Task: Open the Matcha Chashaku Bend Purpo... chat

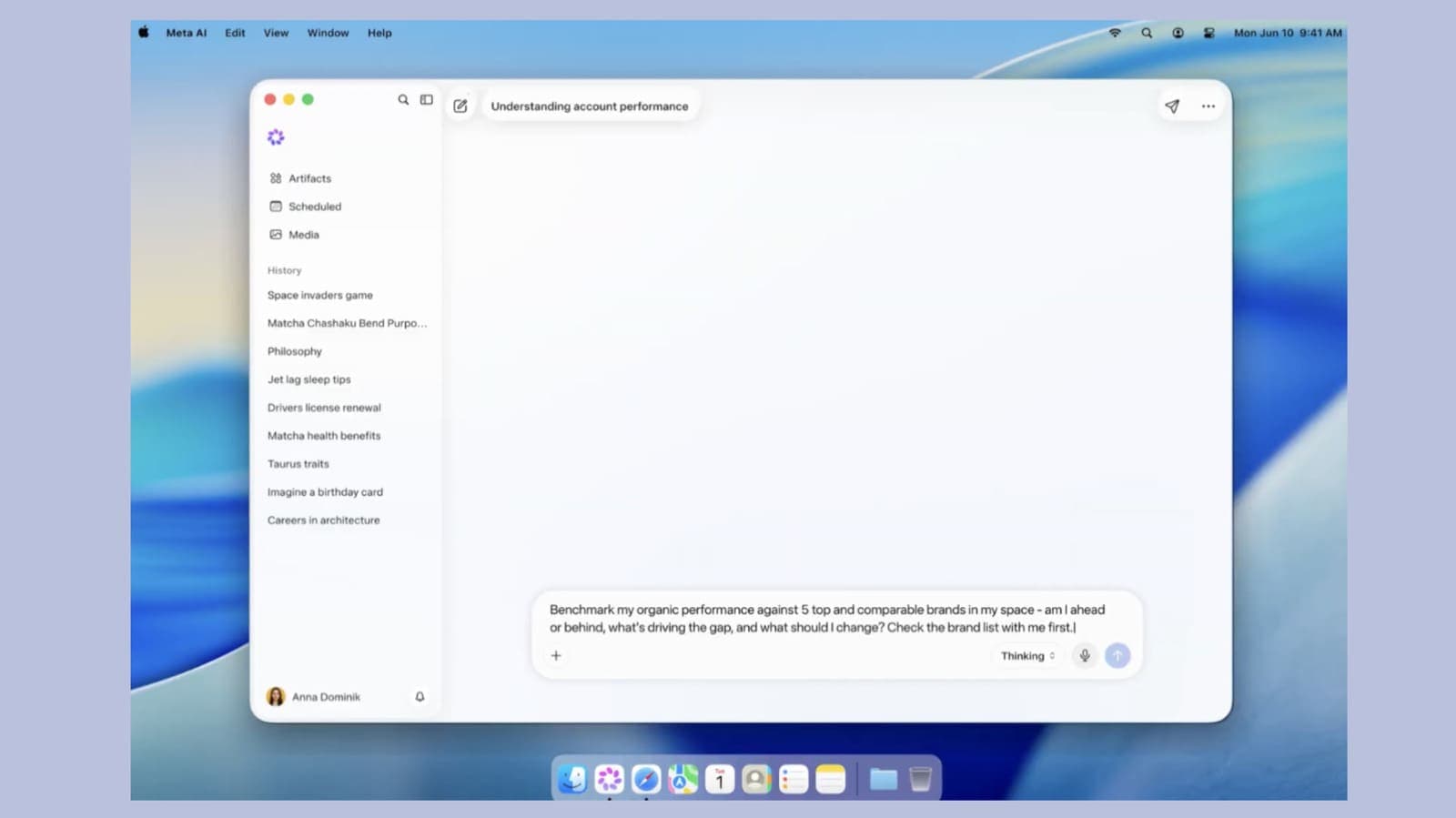Action: coord(347,323)
